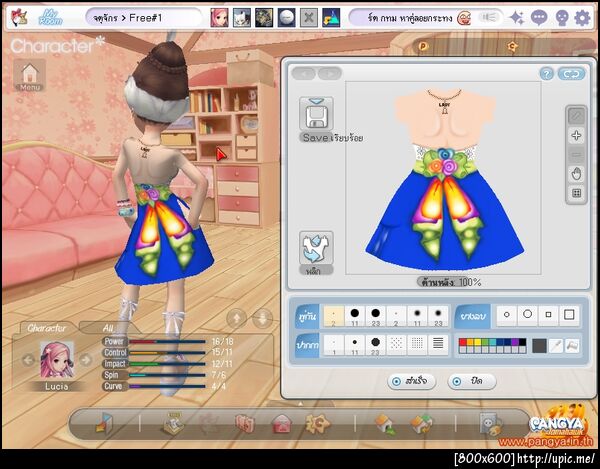Click the house with green arrow icon
The height and width of the screenshot is (469, 600).
click(385, 424)
